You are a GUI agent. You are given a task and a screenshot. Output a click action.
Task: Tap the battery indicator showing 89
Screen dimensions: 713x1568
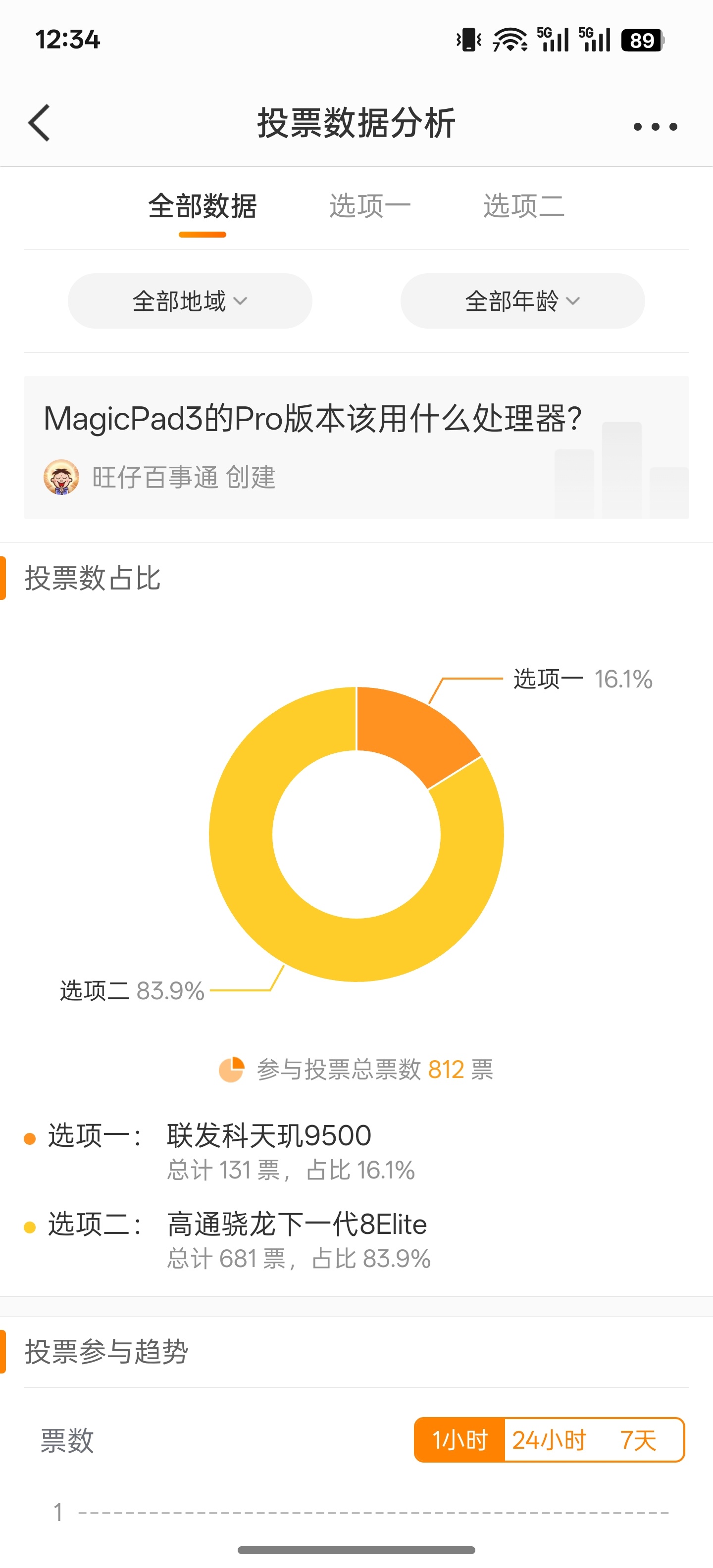click(643, 40)
